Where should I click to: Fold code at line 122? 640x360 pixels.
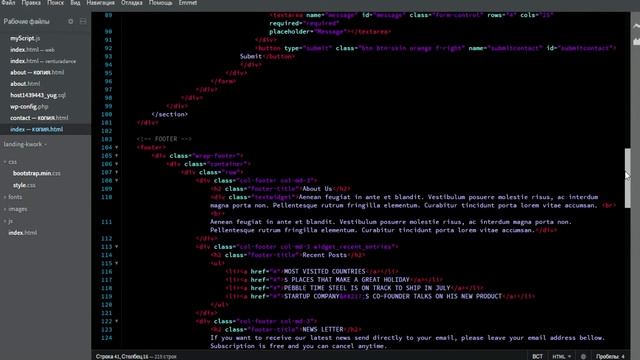[116, 321]
